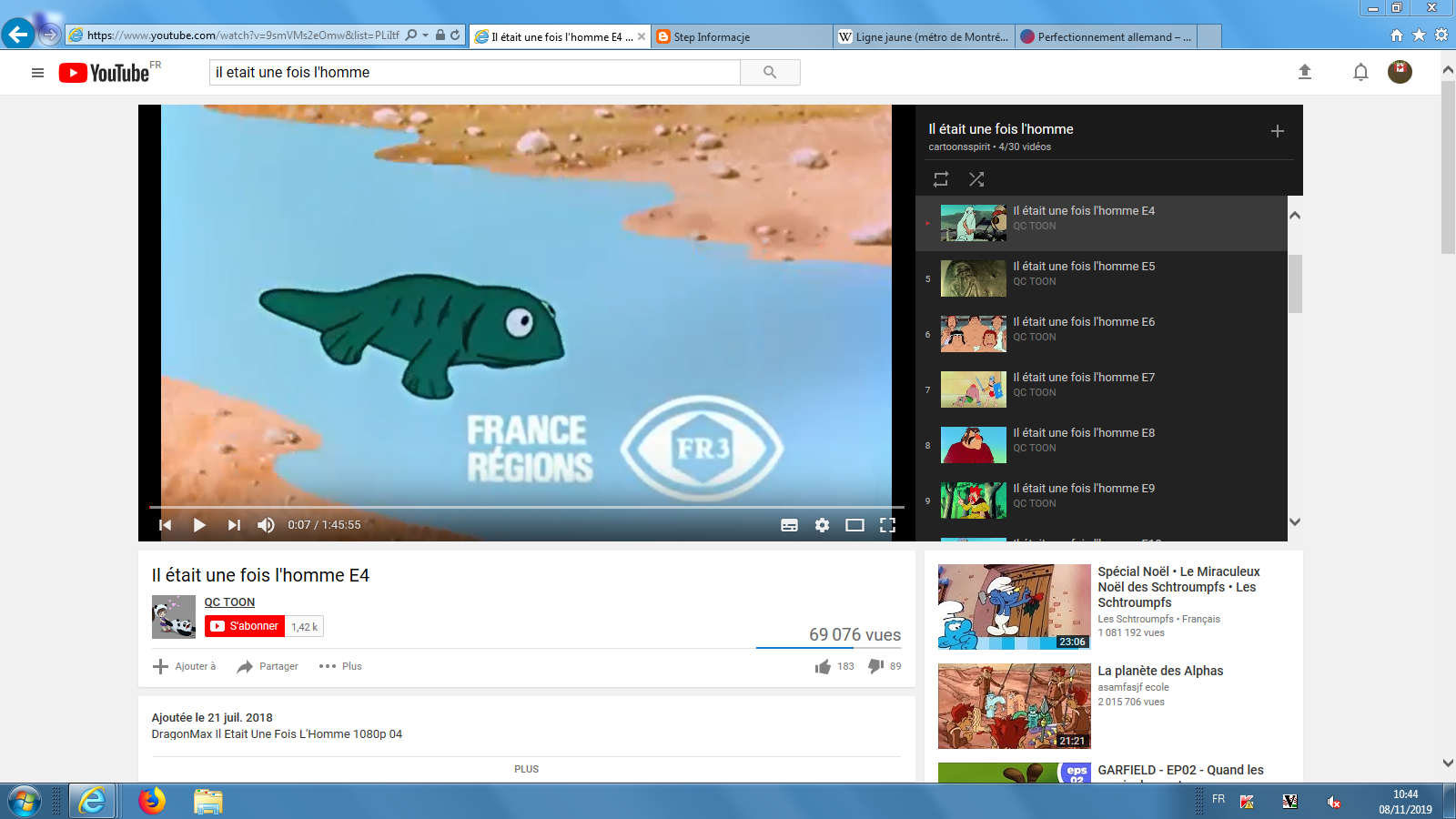The height and width of the screenshot is (819, 1456).
Task: Save playlist with the plus icon
Action: point(1277,131)
